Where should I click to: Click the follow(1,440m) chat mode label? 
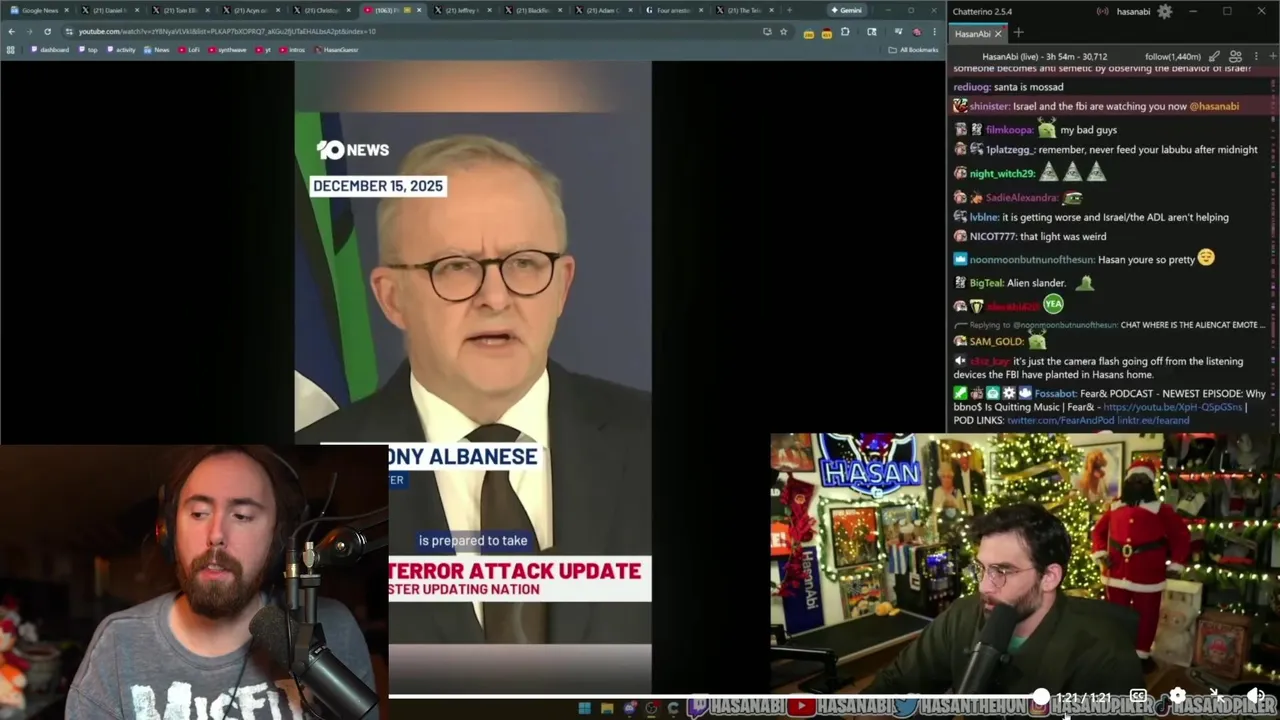tap(1173, 57)
